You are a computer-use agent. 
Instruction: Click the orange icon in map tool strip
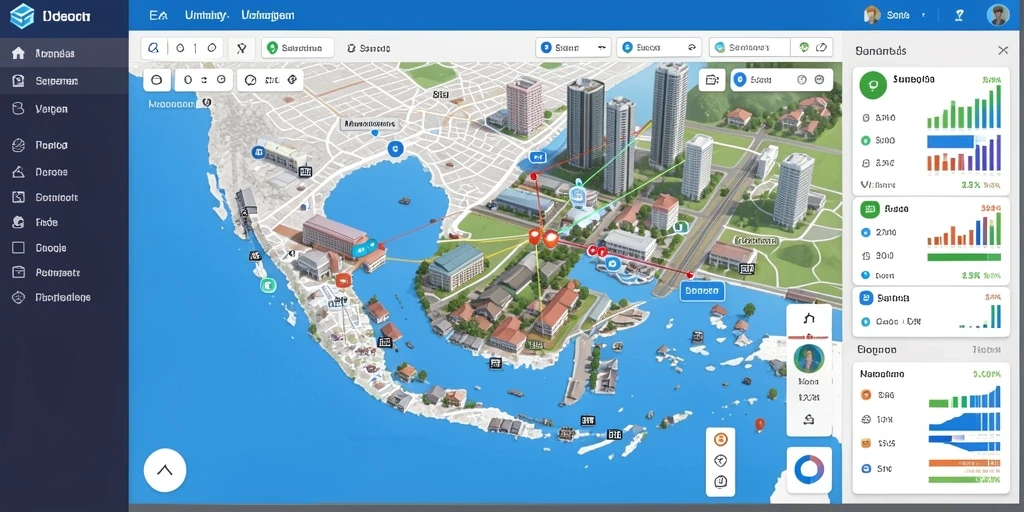click(x=721, y=439)
